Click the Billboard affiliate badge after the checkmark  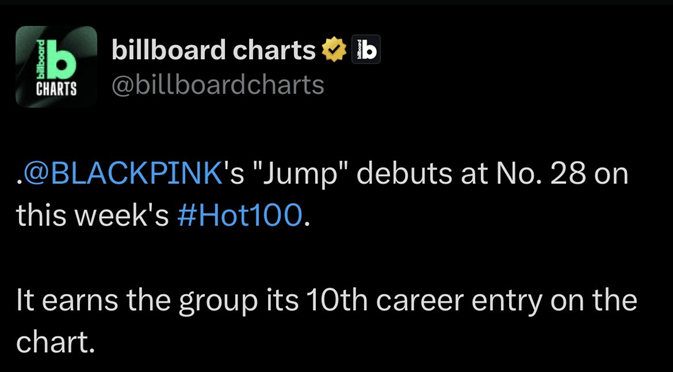point(366,49)
